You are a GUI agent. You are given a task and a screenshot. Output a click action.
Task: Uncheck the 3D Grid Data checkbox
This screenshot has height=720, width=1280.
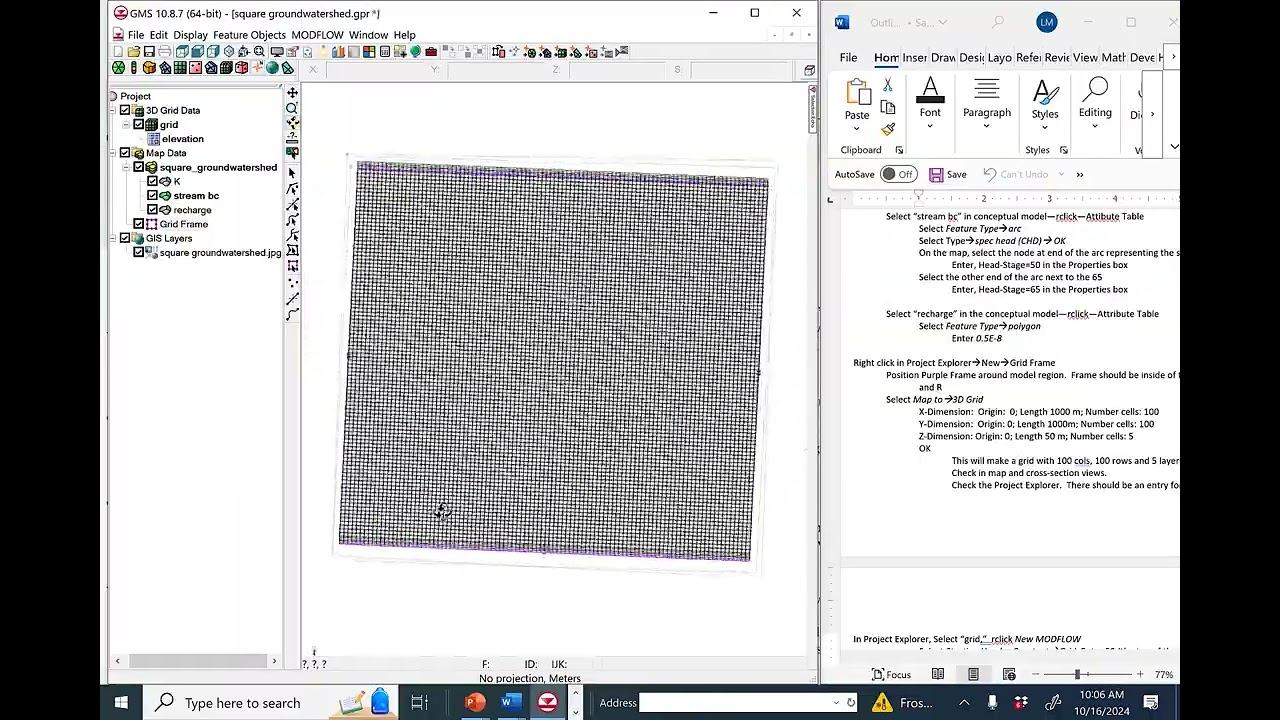[x=125, y=110]
